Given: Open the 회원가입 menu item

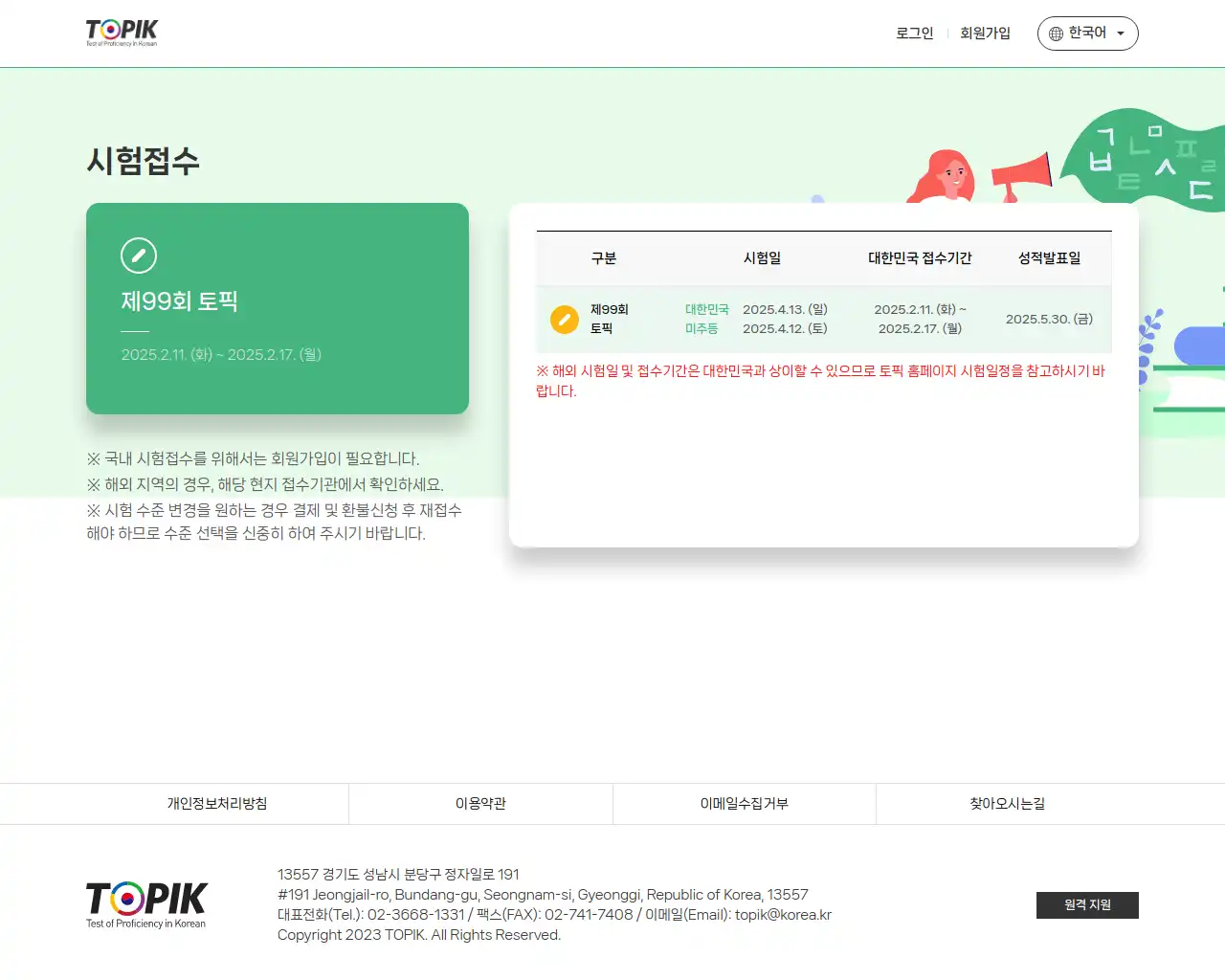Looking at the screenshot, I should coord(985,33).
